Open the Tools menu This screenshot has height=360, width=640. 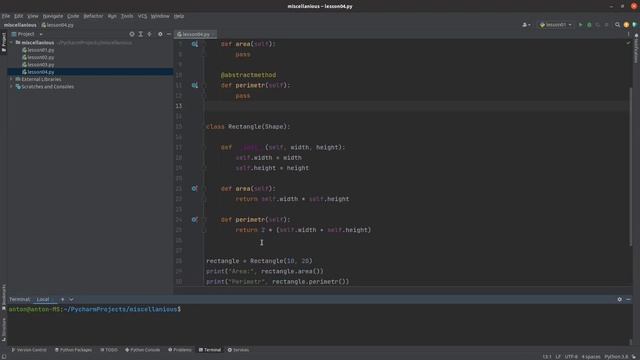click(x=127, y=16)
